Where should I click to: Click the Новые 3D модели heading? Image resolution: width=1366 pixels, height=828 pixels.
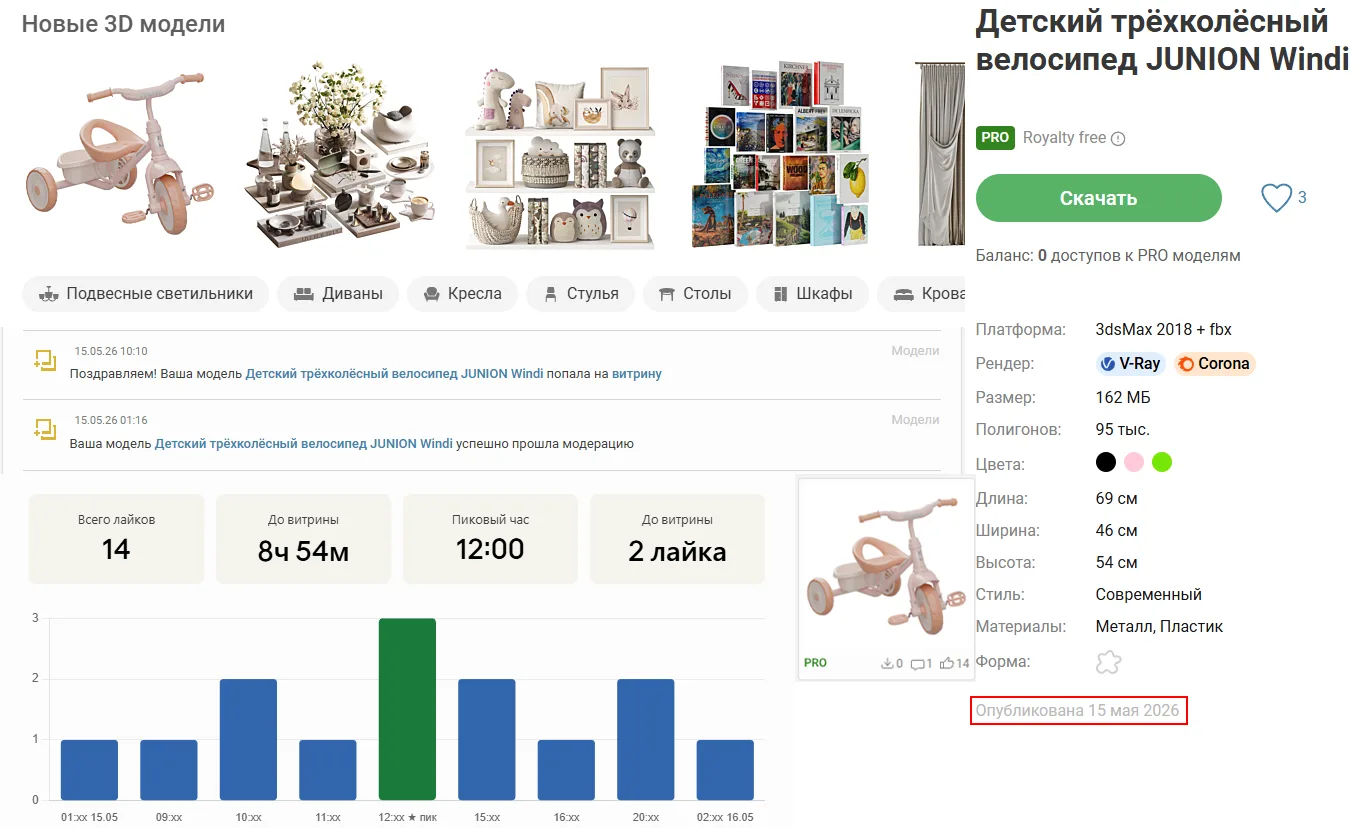coord(123,24)
